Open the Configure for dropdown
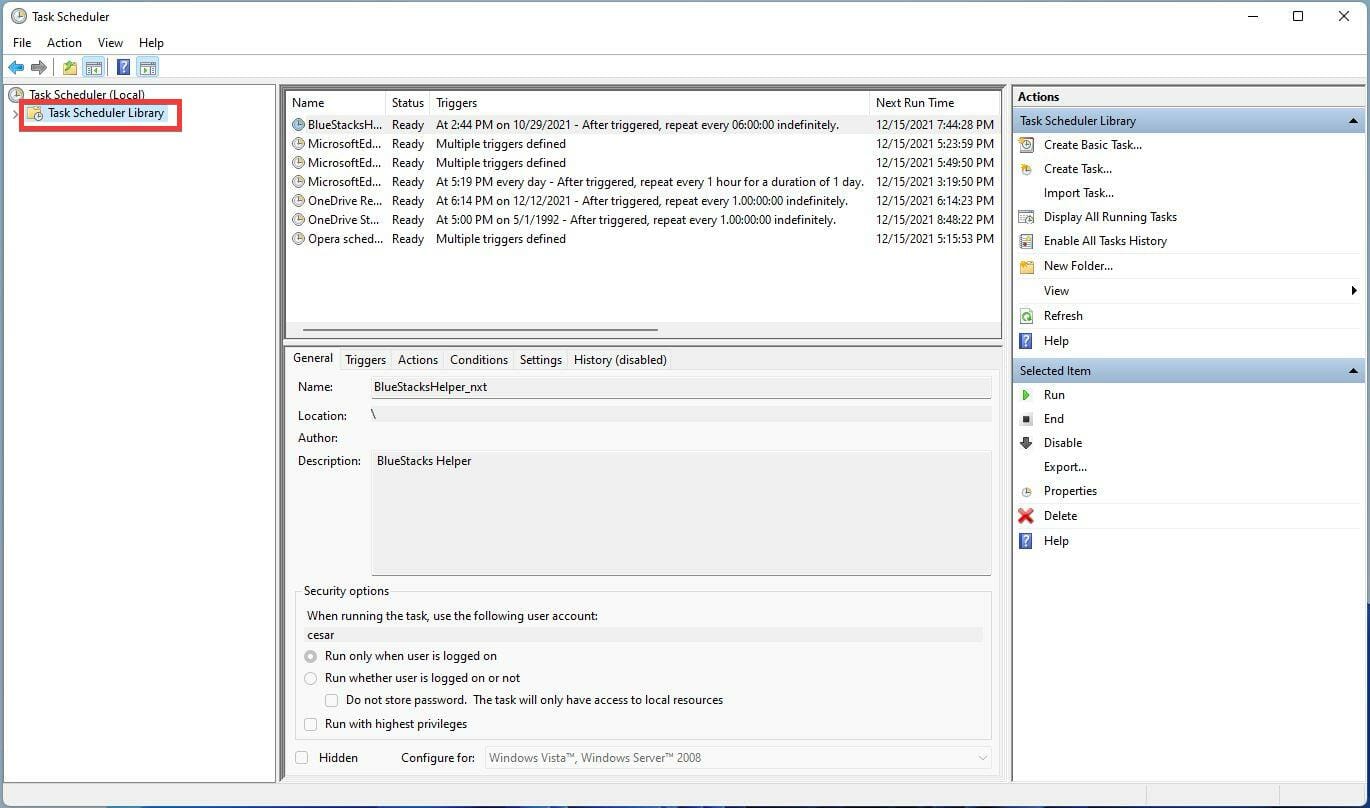1370x808 pixels. point(738,758)
